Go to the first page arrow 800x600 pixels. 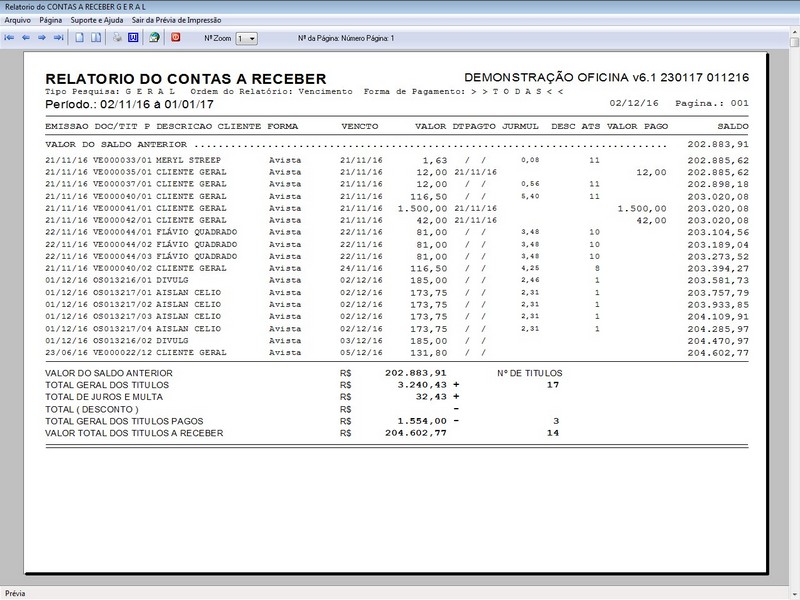(9, 38)
